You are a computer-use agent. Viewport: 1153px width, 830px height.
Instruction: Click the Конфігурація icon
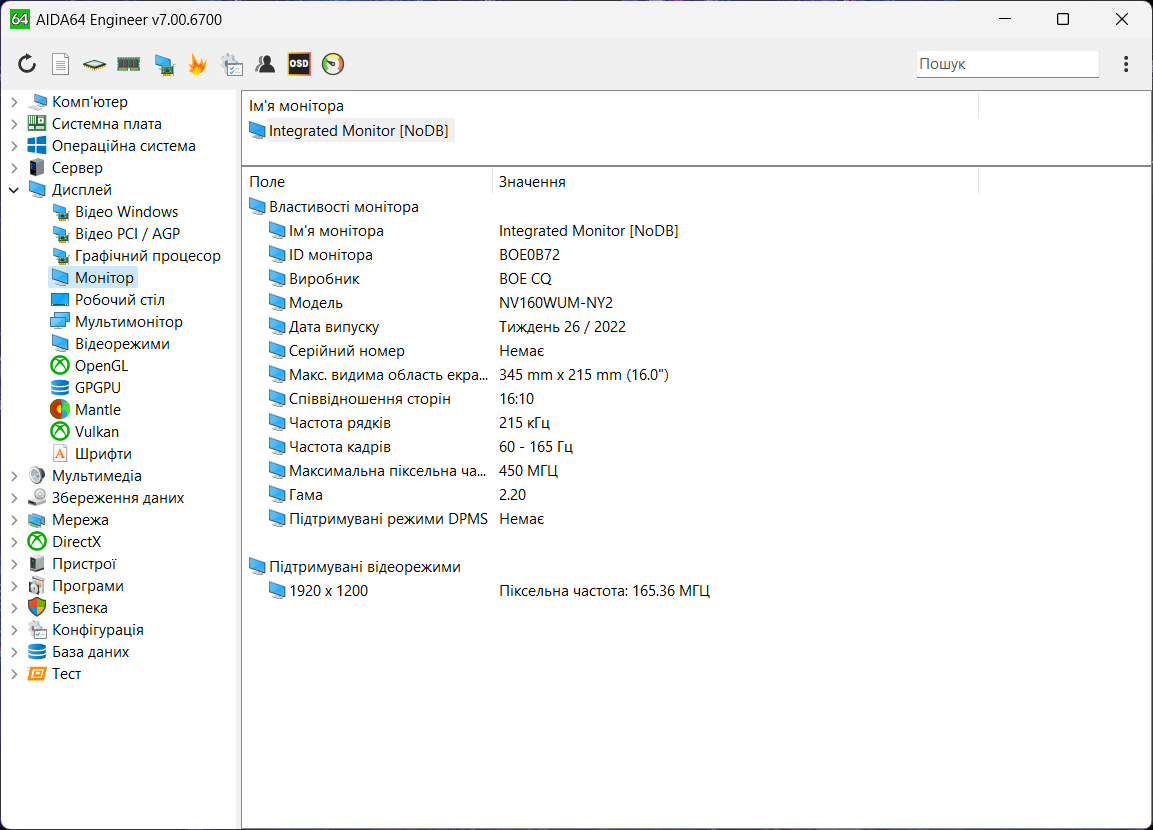coord(37,630)
